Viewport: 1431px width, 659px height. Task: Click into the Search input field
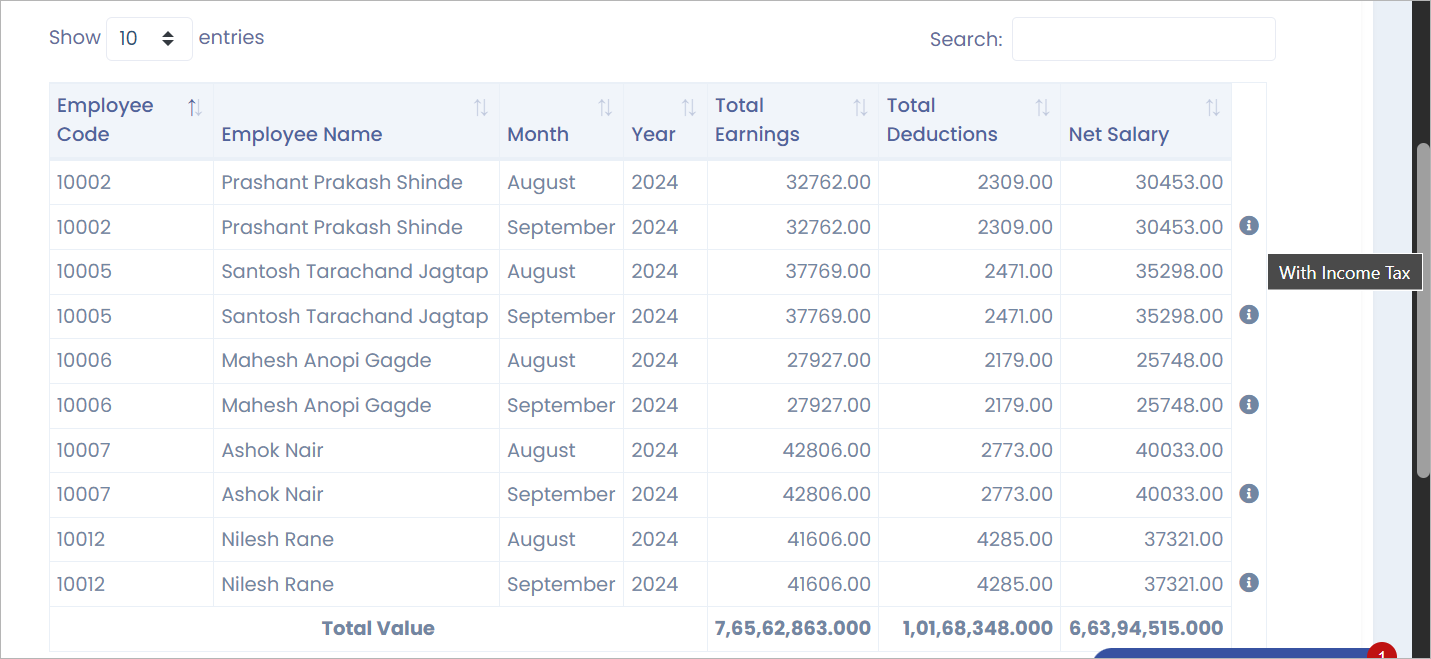(1143, 39)
